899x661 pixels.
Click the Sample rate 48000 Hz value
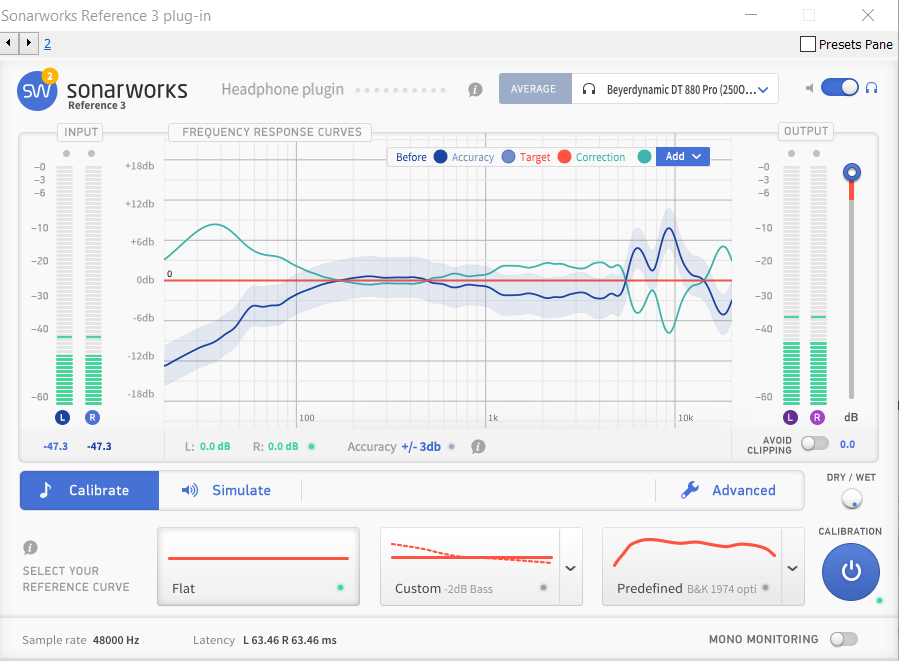116,640
